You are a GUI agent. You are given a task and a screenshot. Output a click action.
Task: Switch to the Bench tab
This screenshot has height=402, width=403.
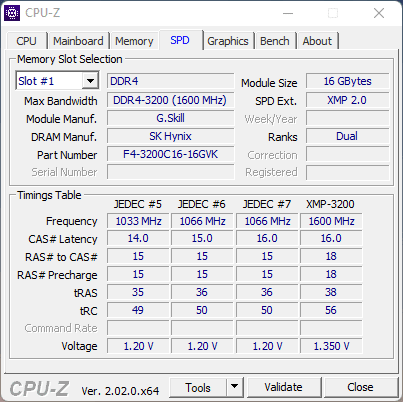point(275,41)
